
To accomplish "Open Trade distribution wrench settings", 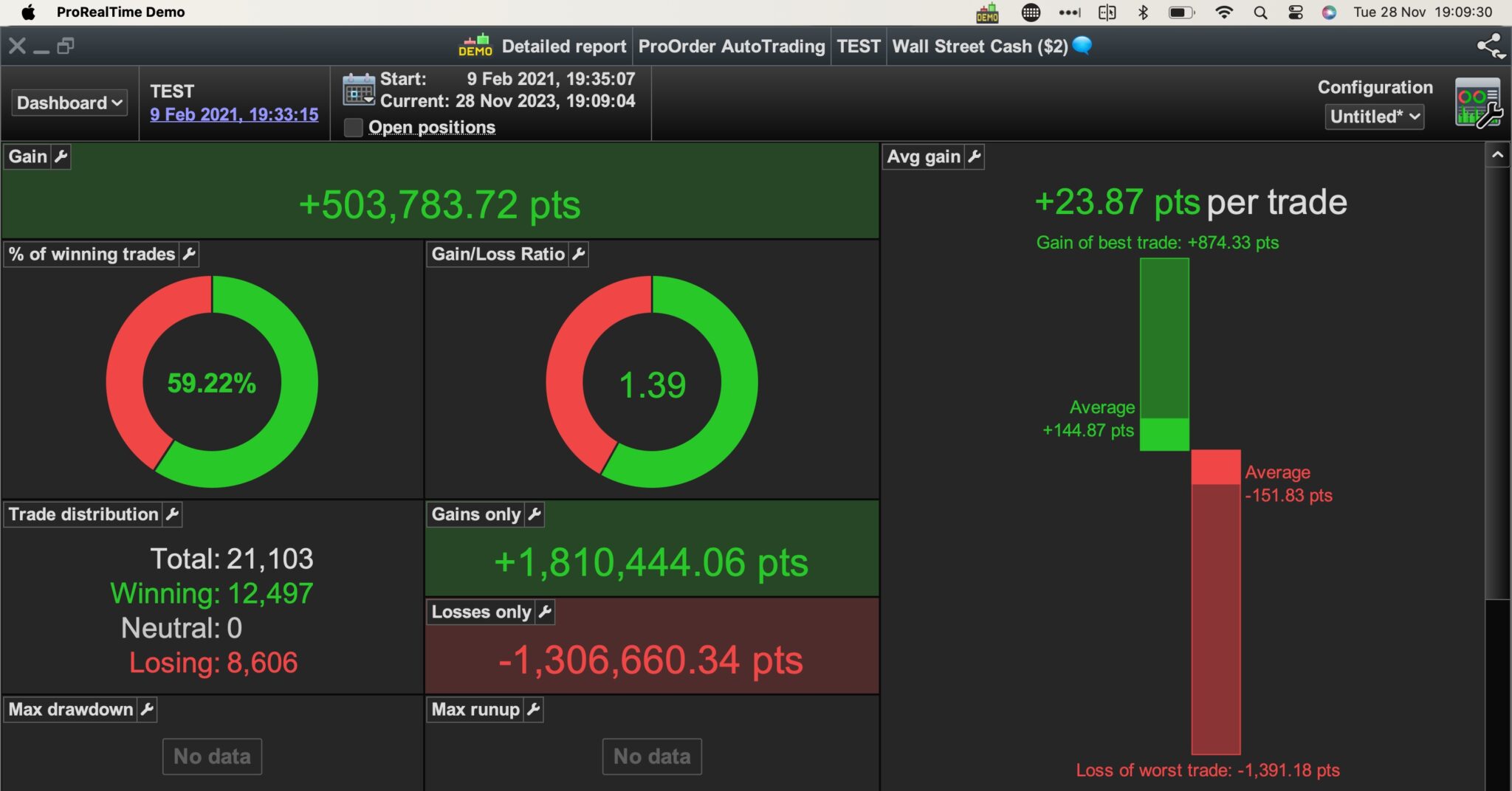I will click(x=172, y=514).
